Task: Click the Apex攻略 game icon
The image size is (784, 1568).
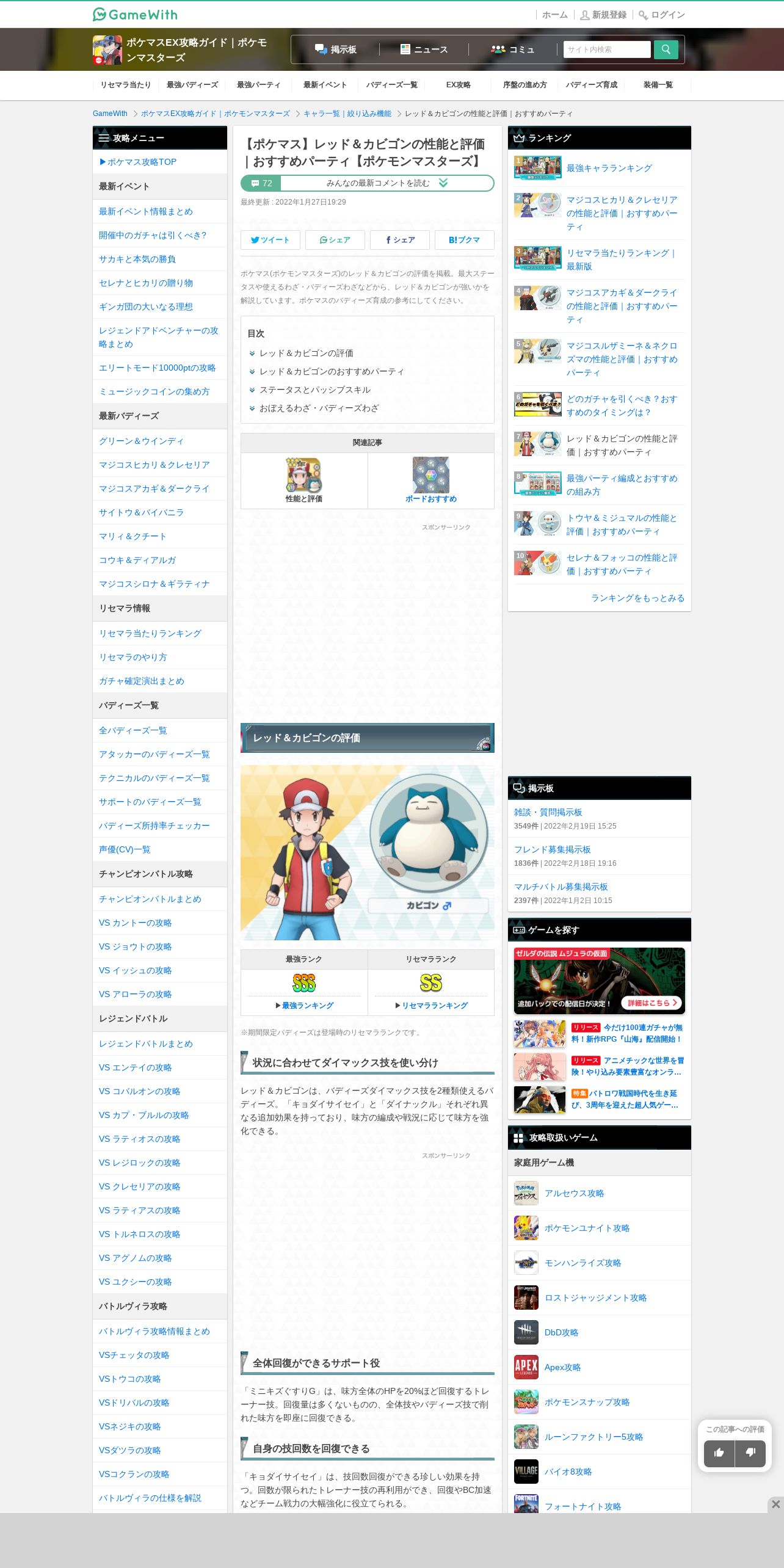Action: coord(526,1367)
